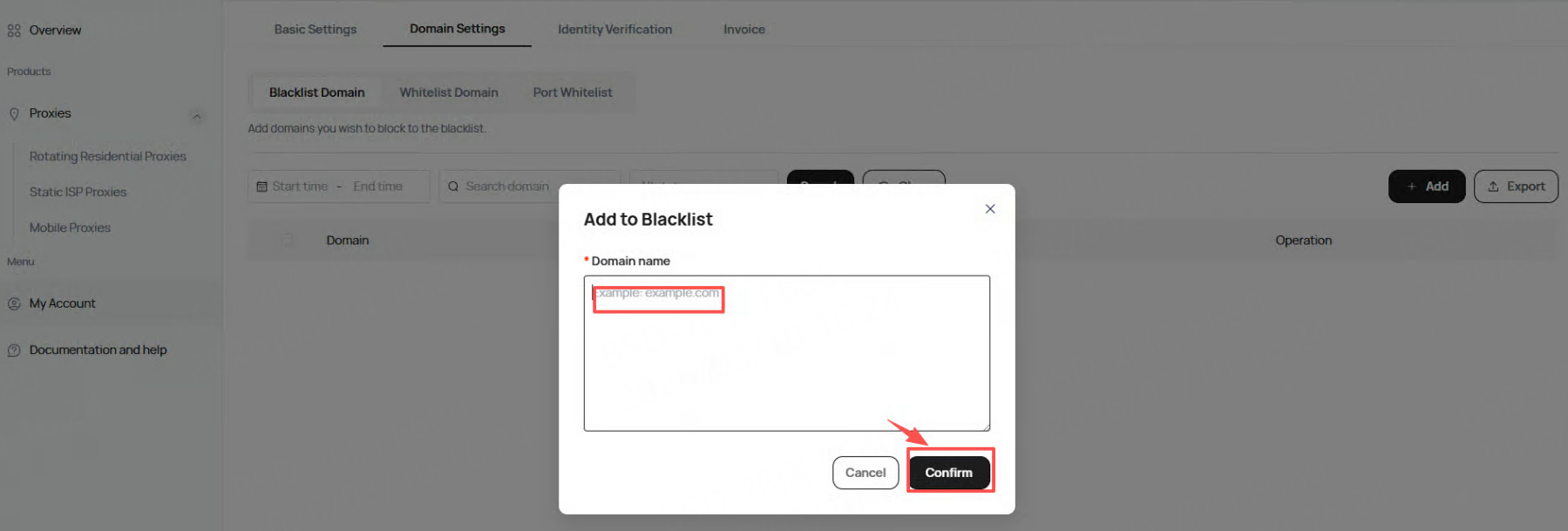The height and width of the screenshot is (531, 1568).
Task: Click the magnifier icon in Search domain
Action: (453, 187)
